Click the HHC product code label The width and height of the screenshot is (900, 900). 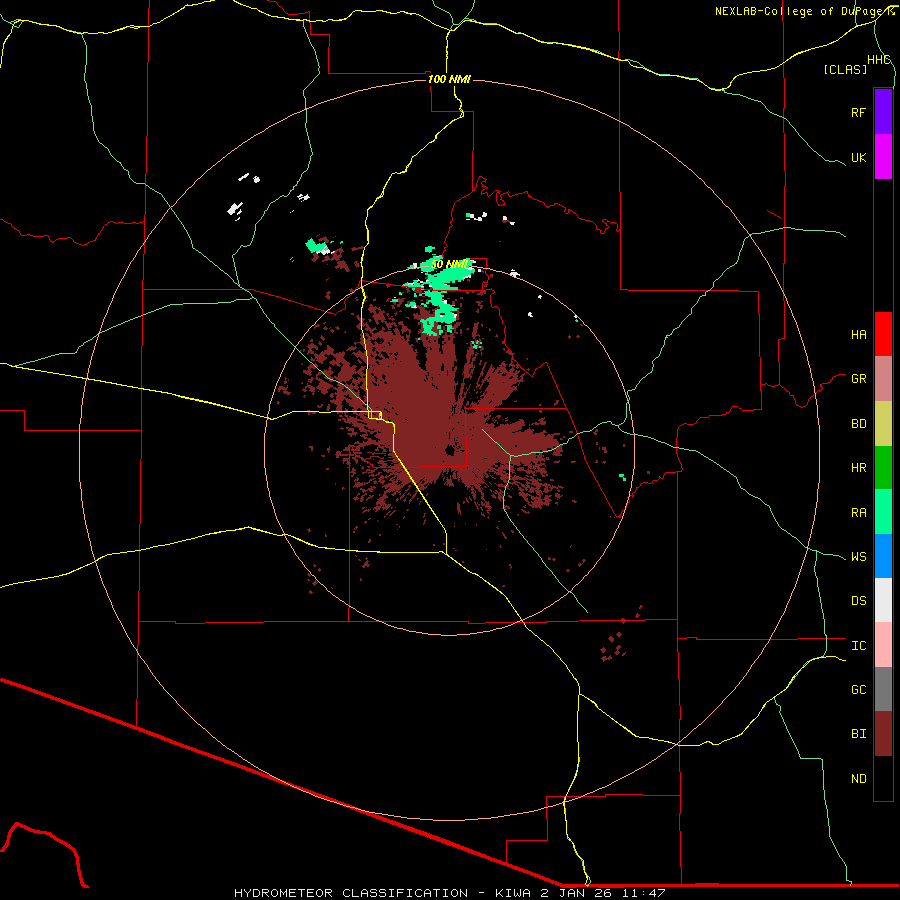tap(879, 60)
